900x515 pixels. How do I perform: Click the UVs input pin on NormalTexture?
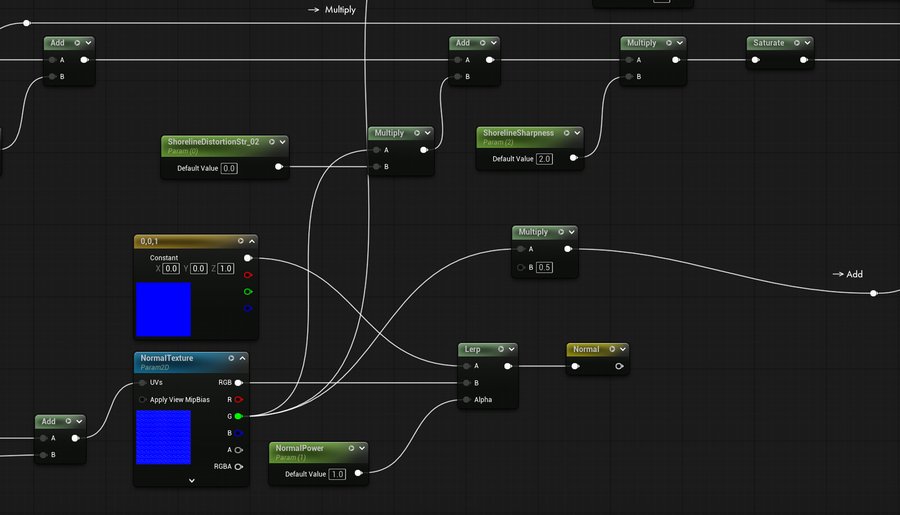coord(142,382)
